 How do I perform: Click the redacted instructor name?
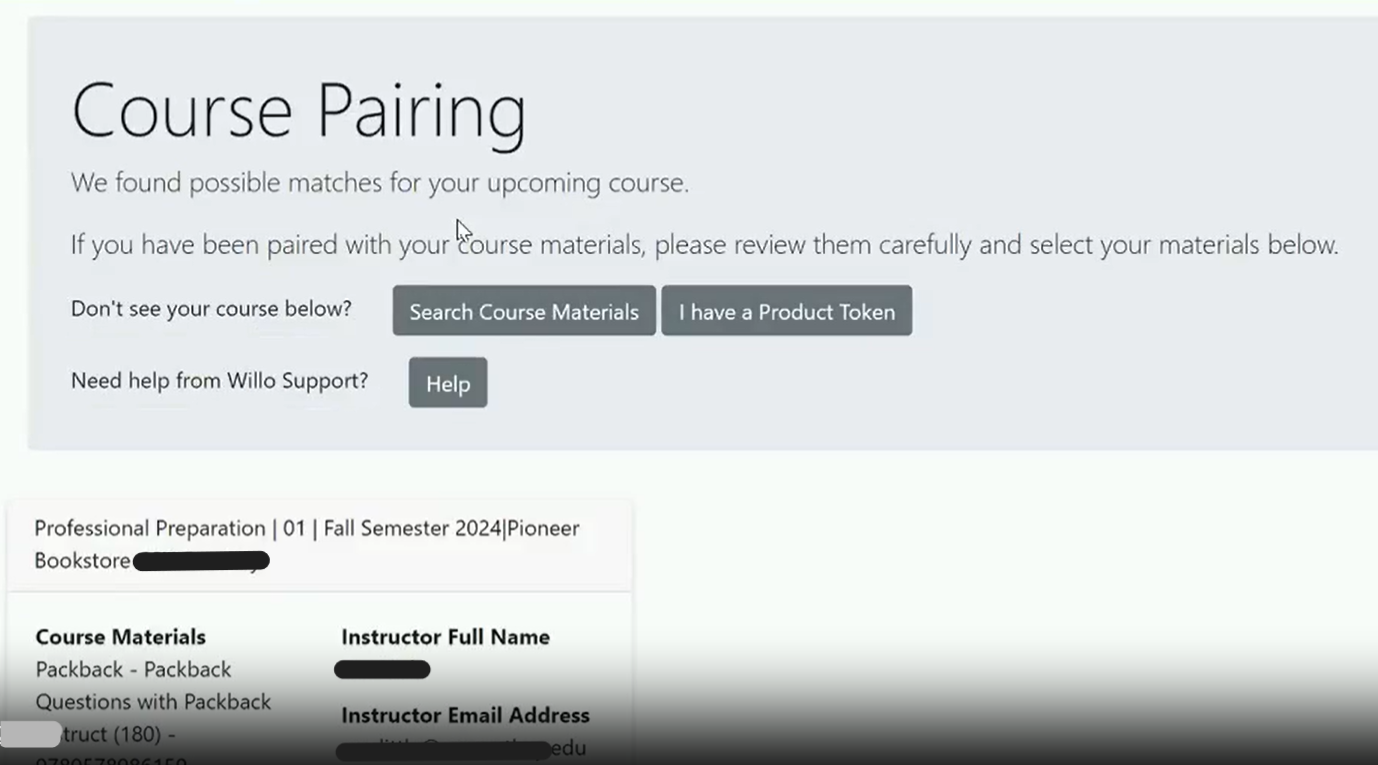click(x=382, y=670)
